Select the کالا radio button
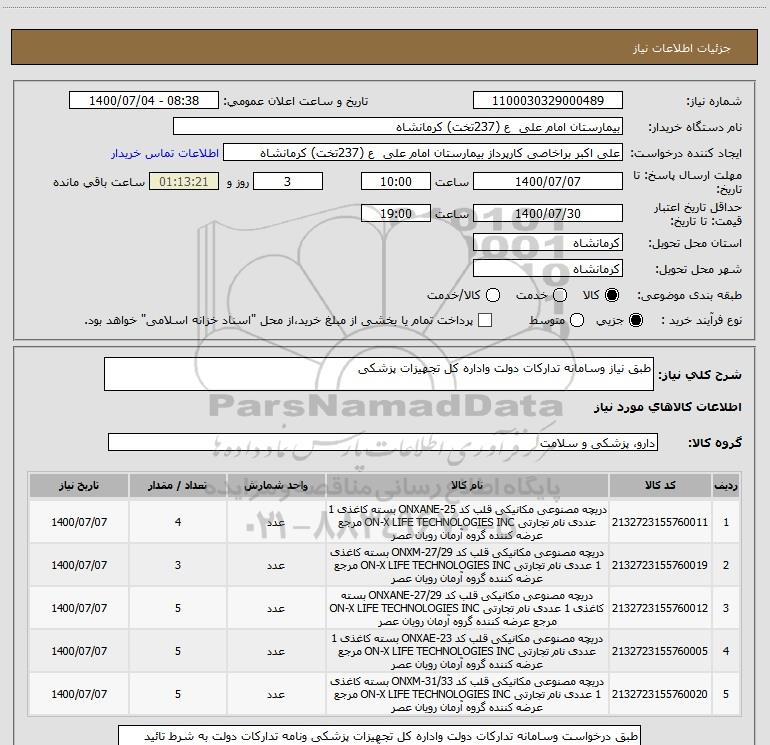 [612, 295]
